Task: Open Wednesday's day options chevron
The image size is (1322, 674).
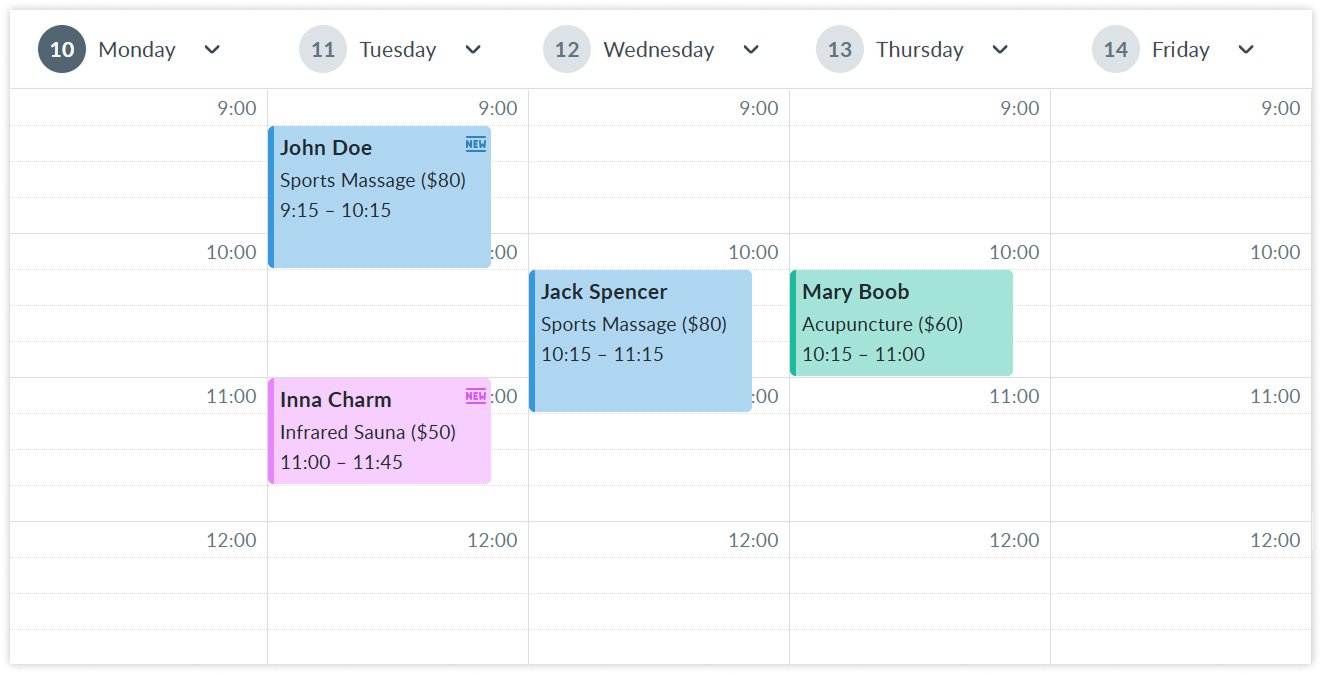Action: [752, 48]
